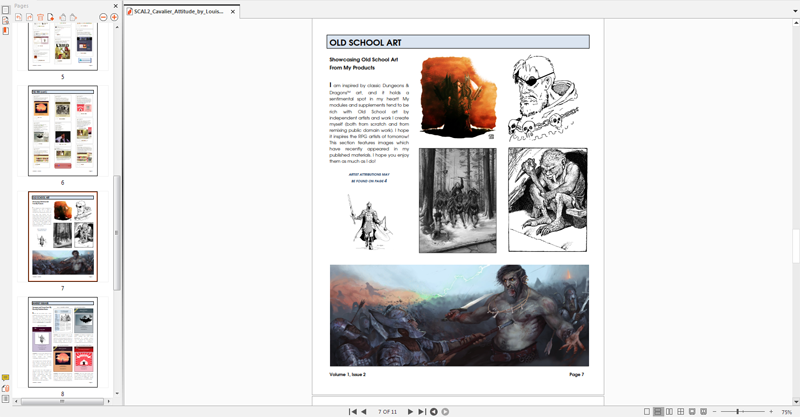The image size is (800, 417).
Task: Switch to single page view mode
Action: tap(647, 411)
